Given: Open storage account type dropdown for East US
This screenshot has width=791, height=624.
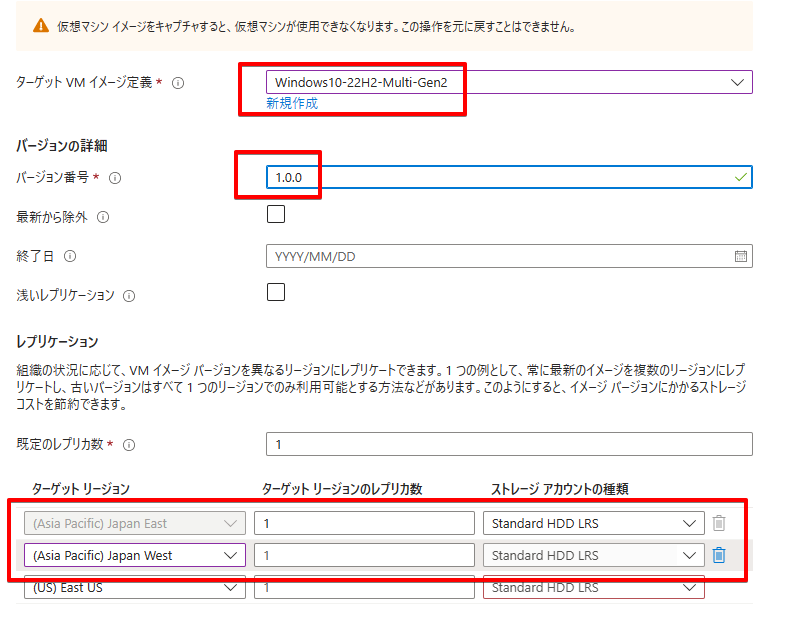Looking at the screenshot, I should pos(594,587).
